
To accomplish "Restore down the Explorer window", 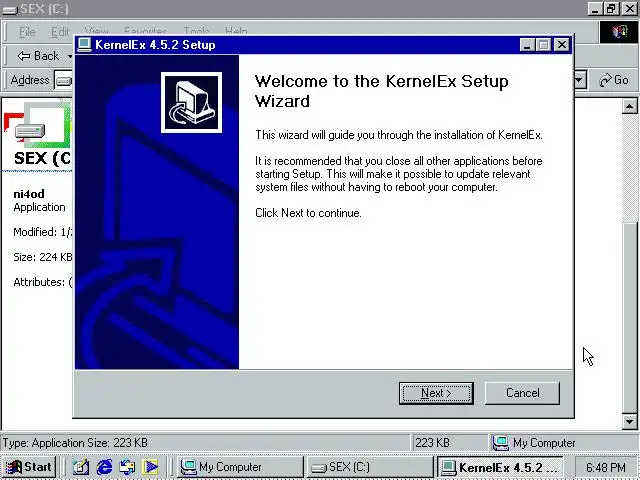I will [x=611, y=9].
